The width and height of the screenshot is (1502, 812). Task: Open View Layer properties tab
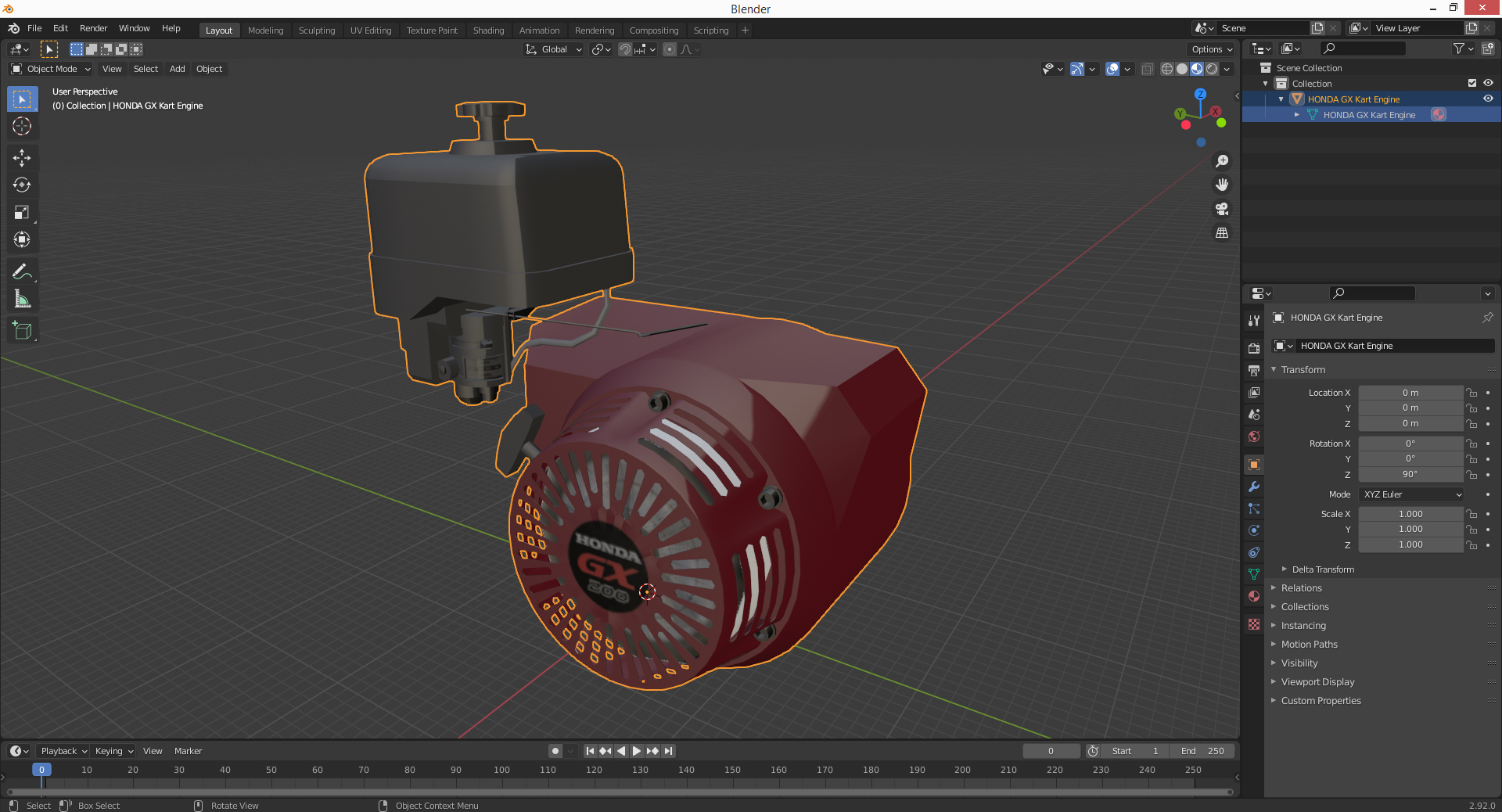pos(1254,392)
